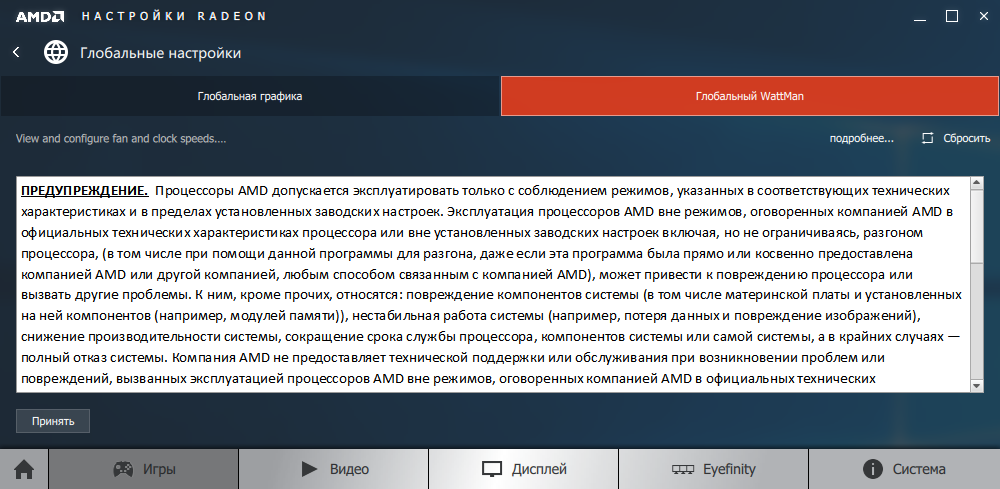Go back with the left arrow icon
Viewport: 1000px width, 489px height.
(x=17, y=52)
